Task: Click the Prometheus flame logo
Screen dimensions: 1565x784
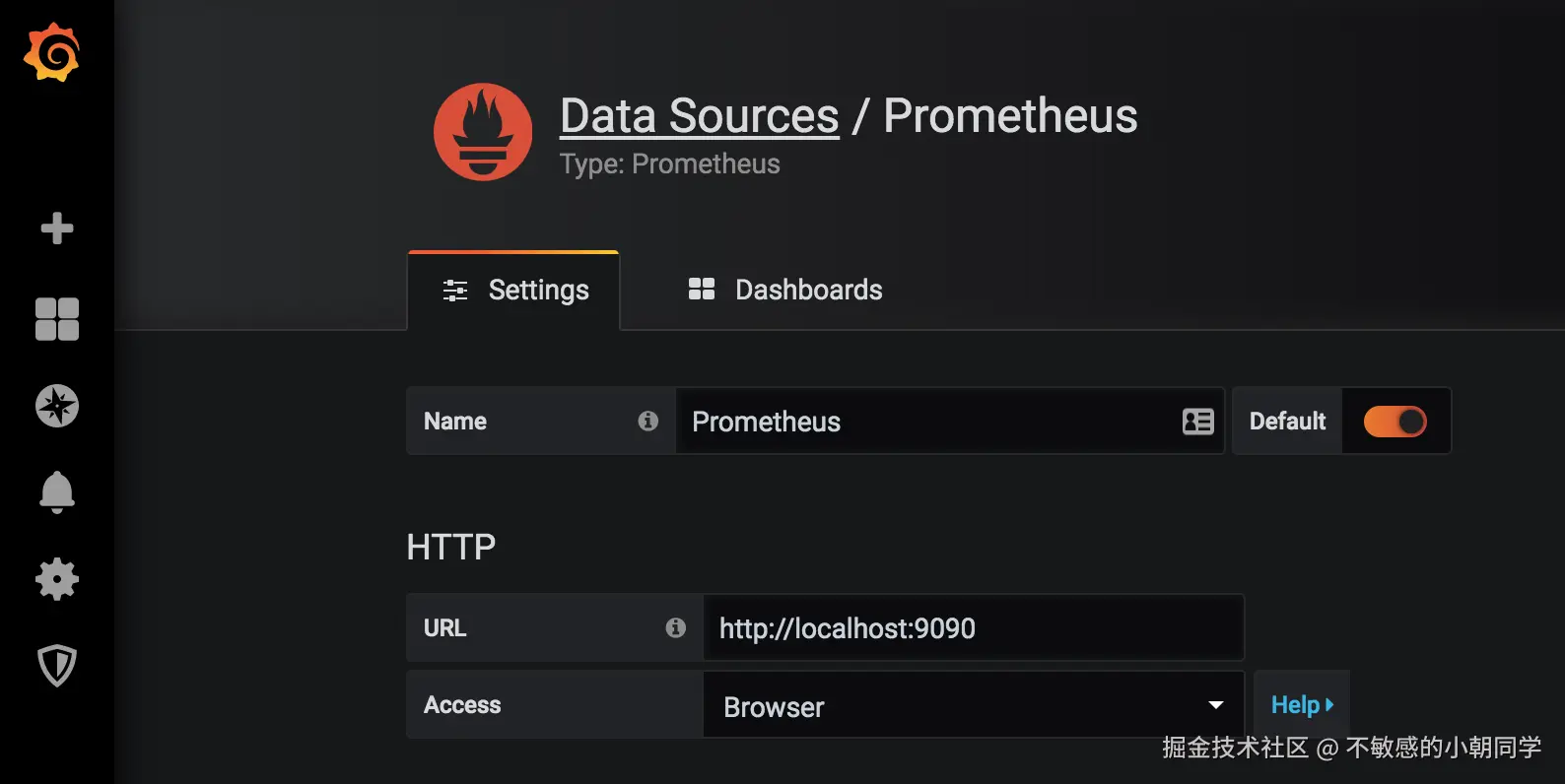Action: point(483,132)
